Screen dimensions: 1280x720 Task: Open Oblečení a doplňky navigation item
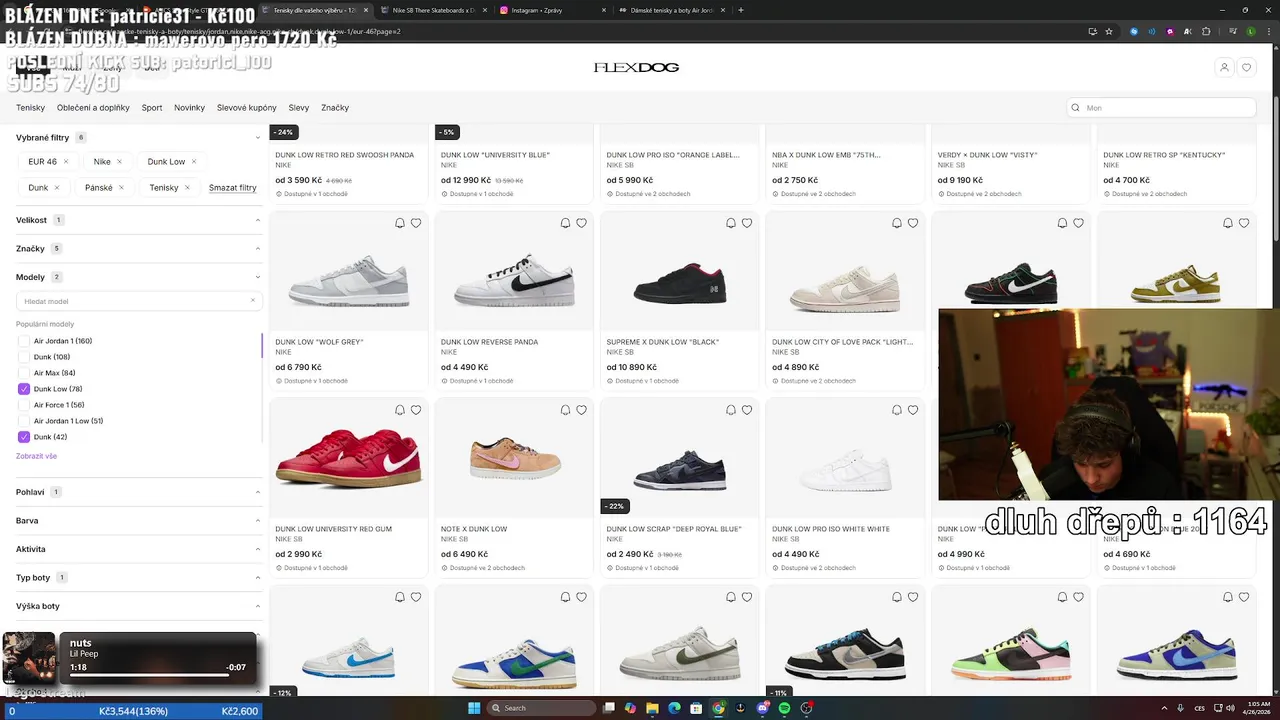click(x=93, y=108)
